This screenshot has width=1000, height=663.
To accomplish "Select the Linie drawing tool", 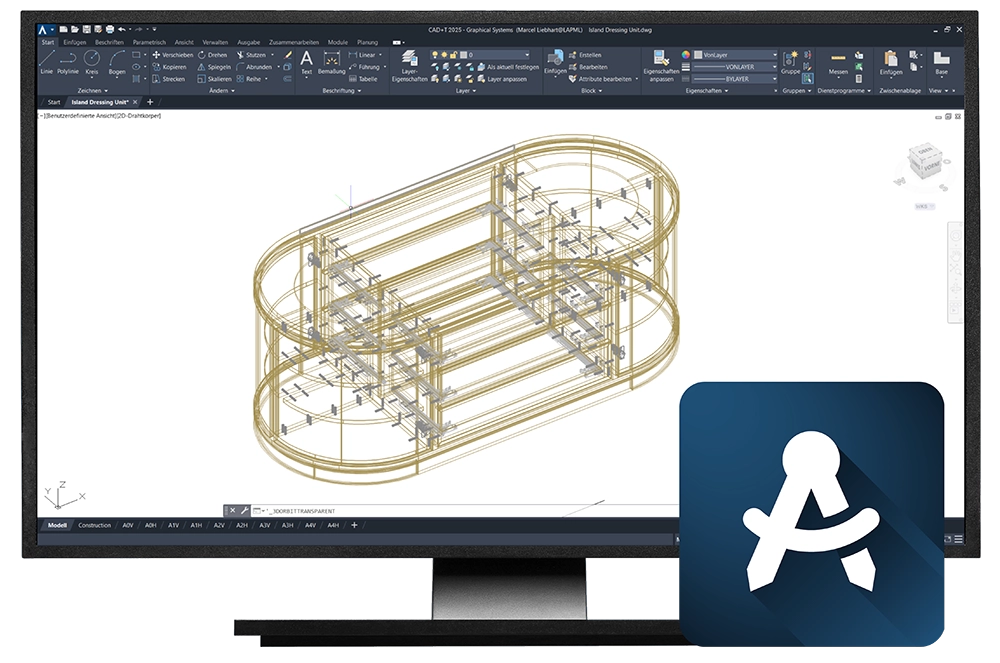I will pyautogui.click(x=47, y=62).
